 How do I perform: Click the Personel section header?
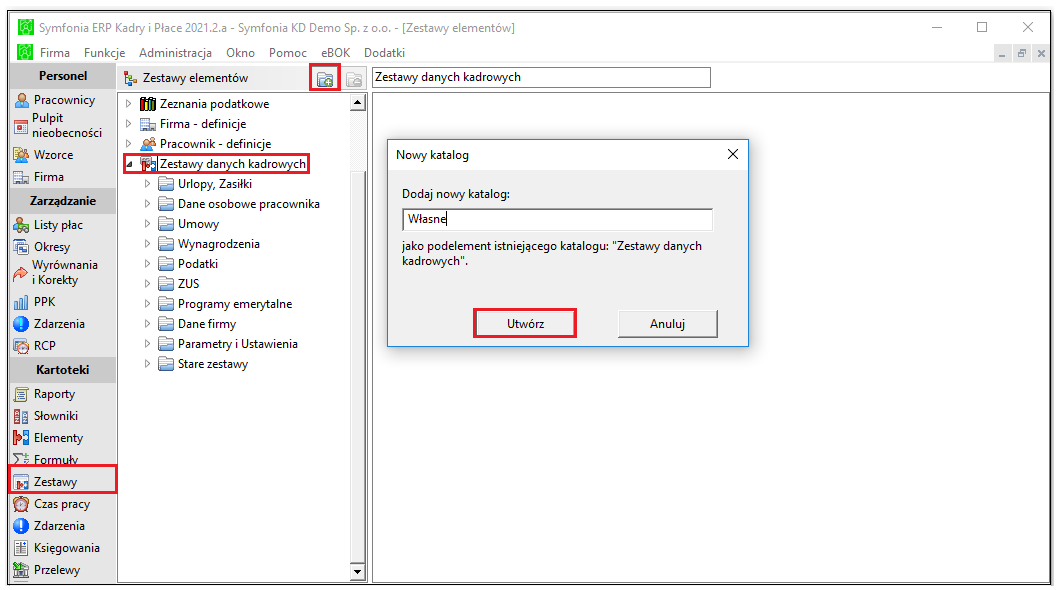click(x=63, y=76)
